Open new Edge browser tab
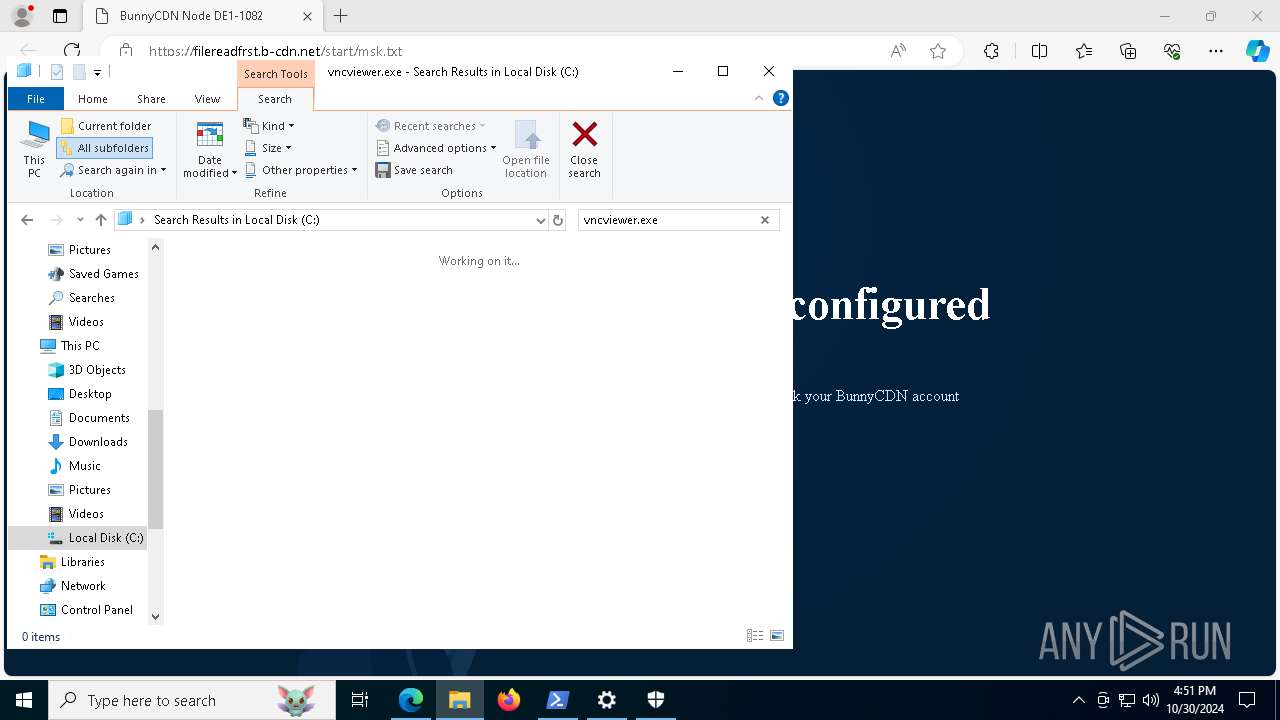Viewport: 1280px width, 720px height. [x=340, y=16]
